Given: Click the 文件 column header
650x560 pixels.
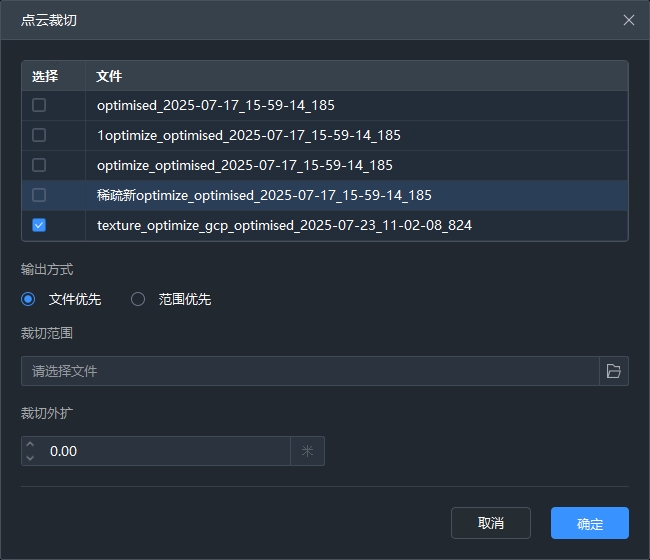Looking at the screenshot, I should point(110,76).
